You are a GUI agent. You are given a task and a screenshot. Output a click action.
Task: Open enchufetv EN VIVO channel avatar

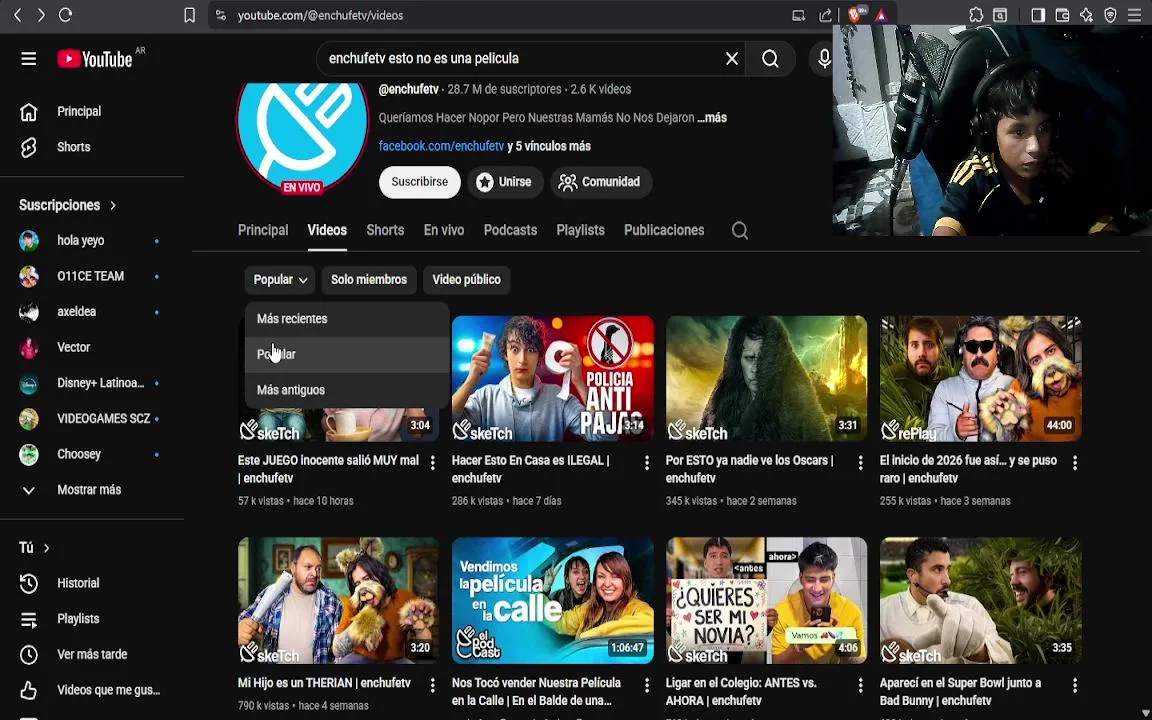302,140
